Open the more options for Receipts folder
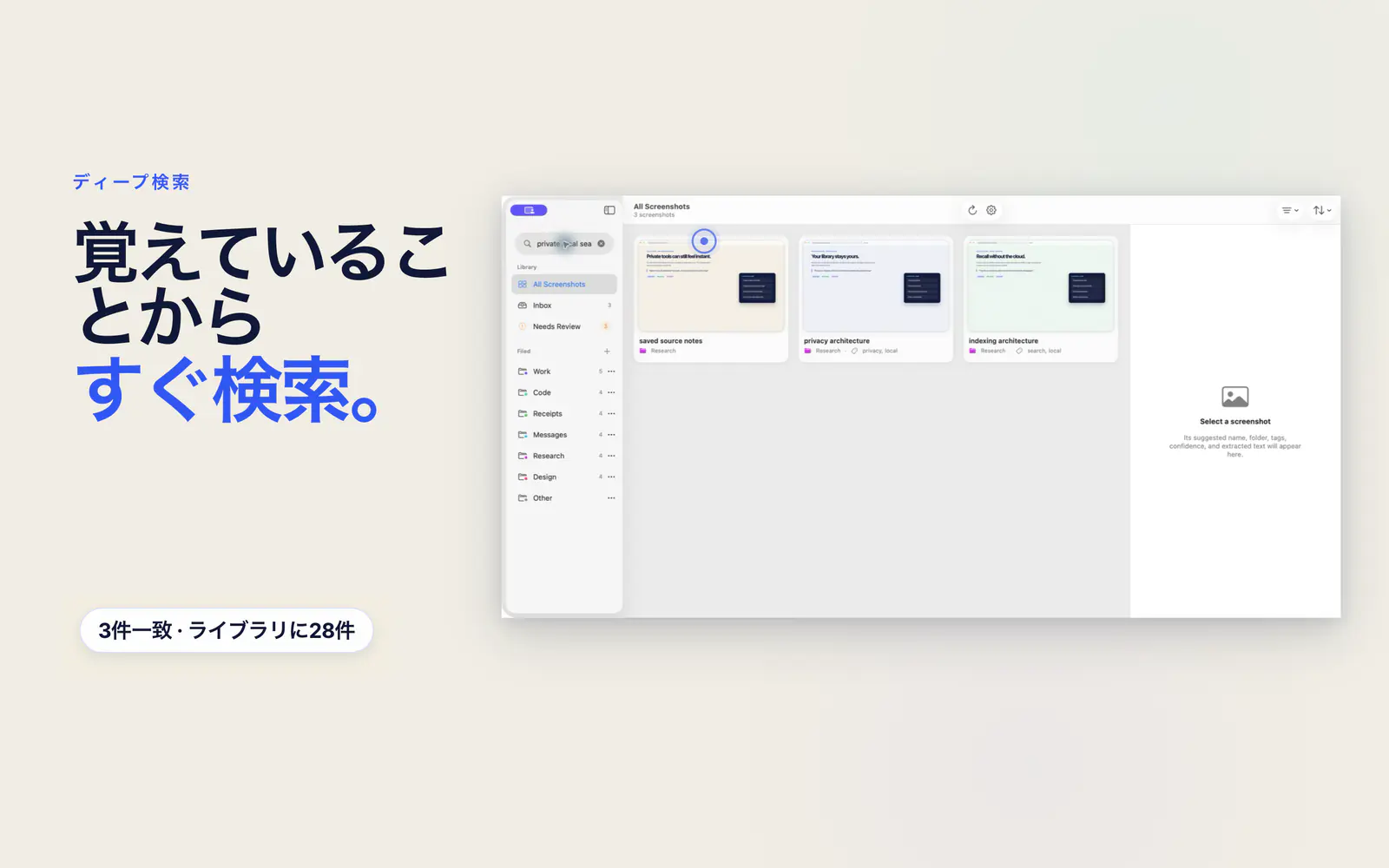The height and width of the screenshot is (868, 1389). click(611, 414)
